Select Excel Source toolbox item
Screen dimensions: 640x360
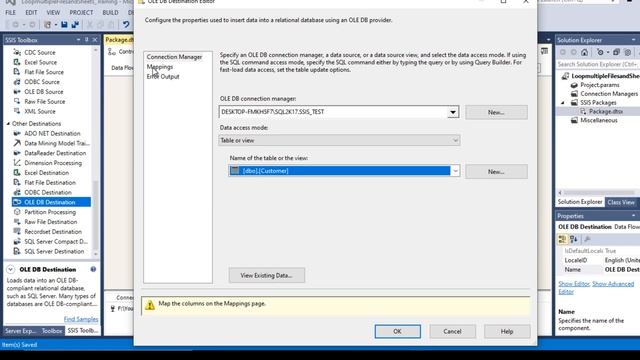pyautogui.click(x=40, y=62)
